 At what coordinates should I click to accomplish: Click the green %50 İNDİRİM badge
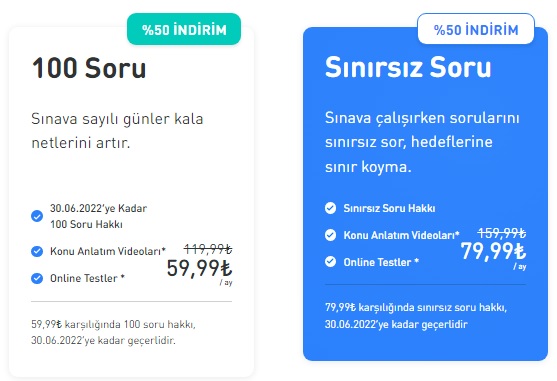(x=184, y=29)
